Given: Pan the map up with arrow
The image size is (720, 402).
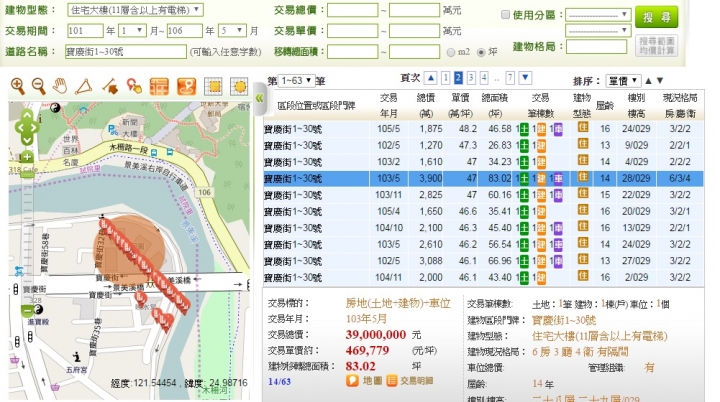Looking at the screenshot, I should (27, 114).
